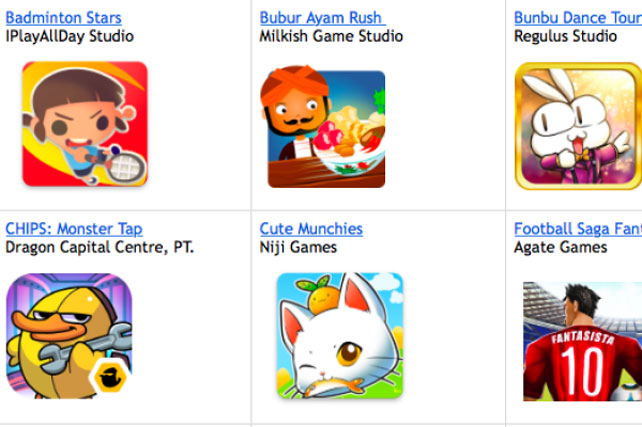Select the CHIPS Monster Tap duck icon
The height and width of the screenshot is (427, 642).
pos(69,336)
